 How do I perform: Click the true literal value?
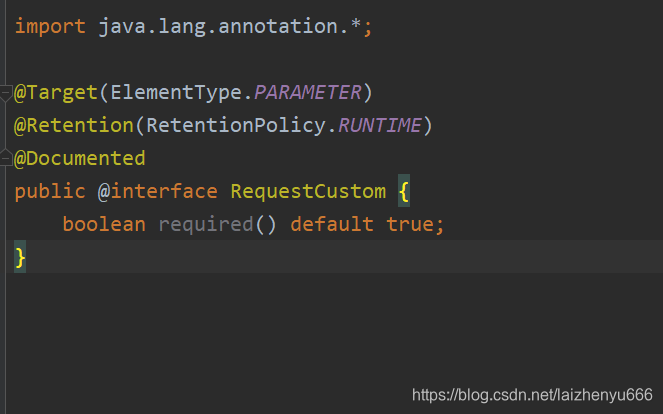pyautogui.click(x=410, y=224)
